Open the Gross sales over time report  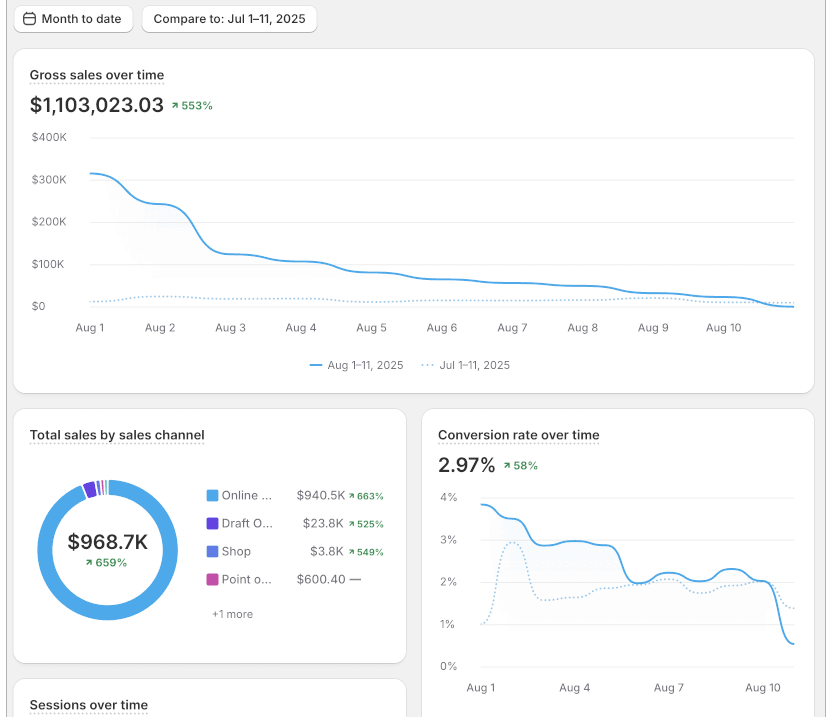click(x=97, y=75)
